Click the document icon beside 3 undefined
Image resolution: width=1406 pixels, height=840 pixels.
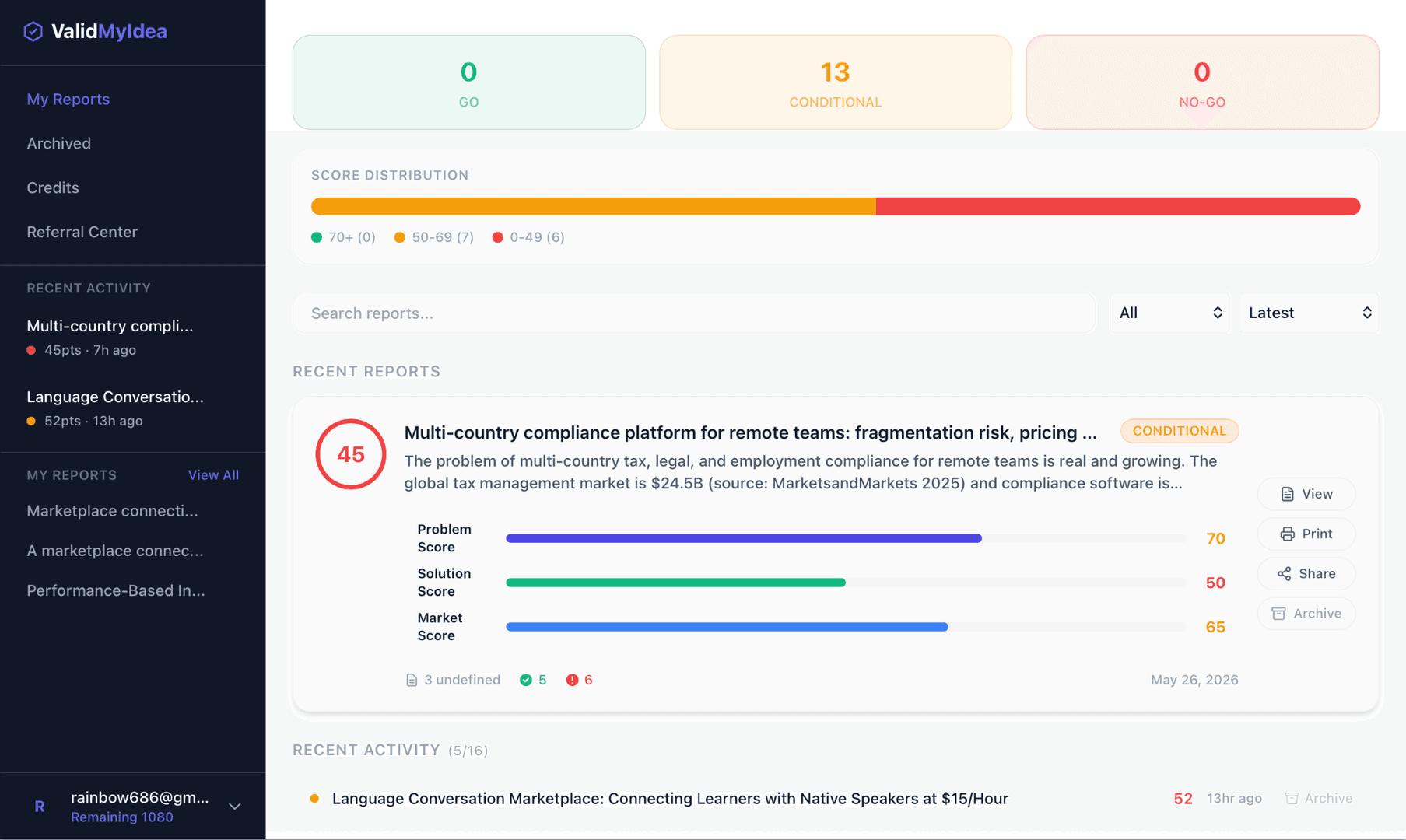coord(412,680)
